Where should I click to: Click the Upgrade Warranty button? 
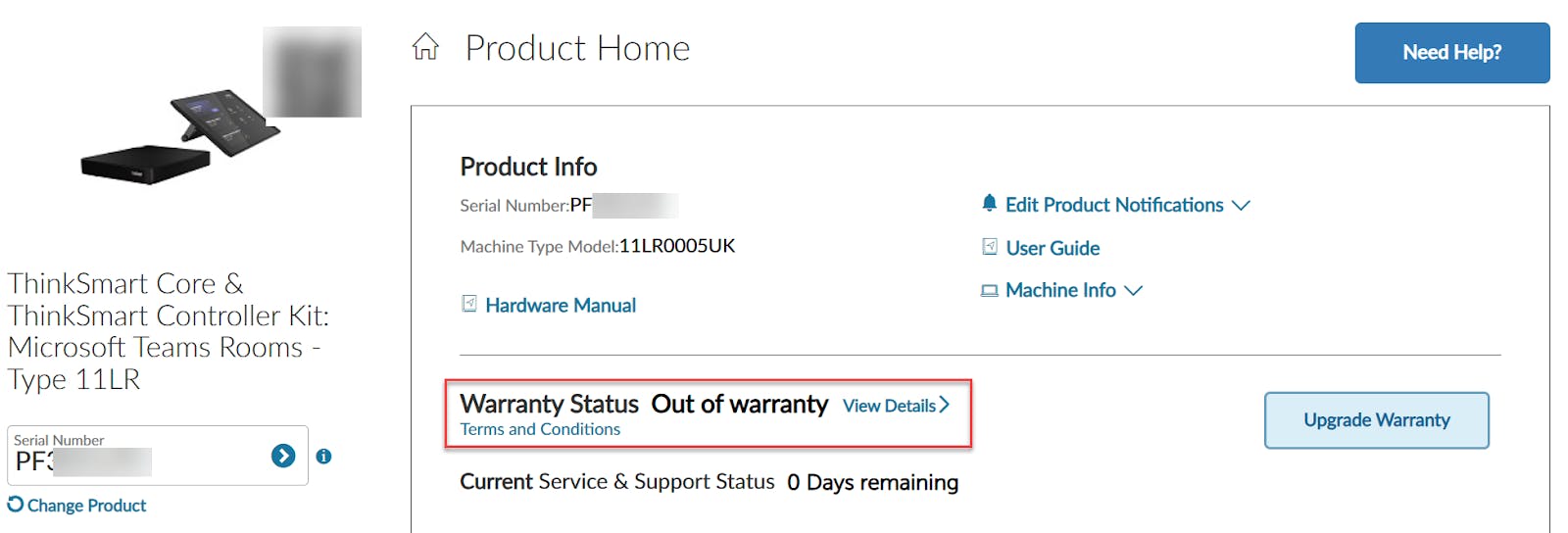tap(1376, 420)
